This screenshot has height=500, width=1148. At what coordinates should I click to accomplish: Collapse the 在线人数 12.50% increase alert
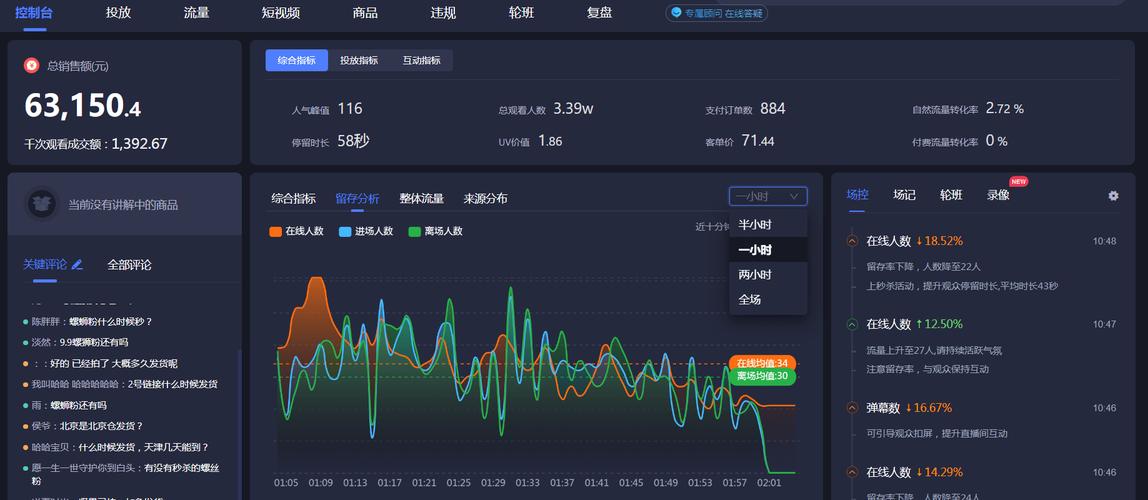coord(852,324)
